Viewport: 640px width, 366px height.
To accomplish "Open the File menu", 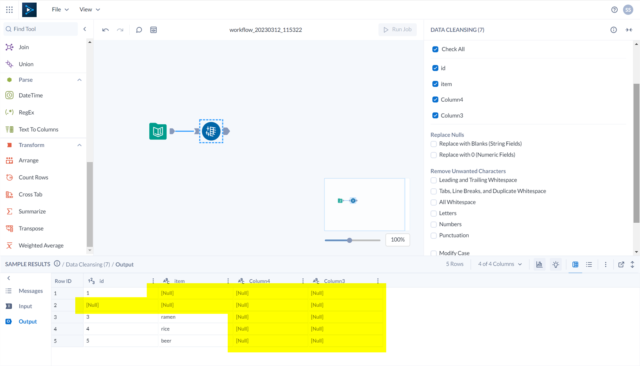I will pos(60,9).
